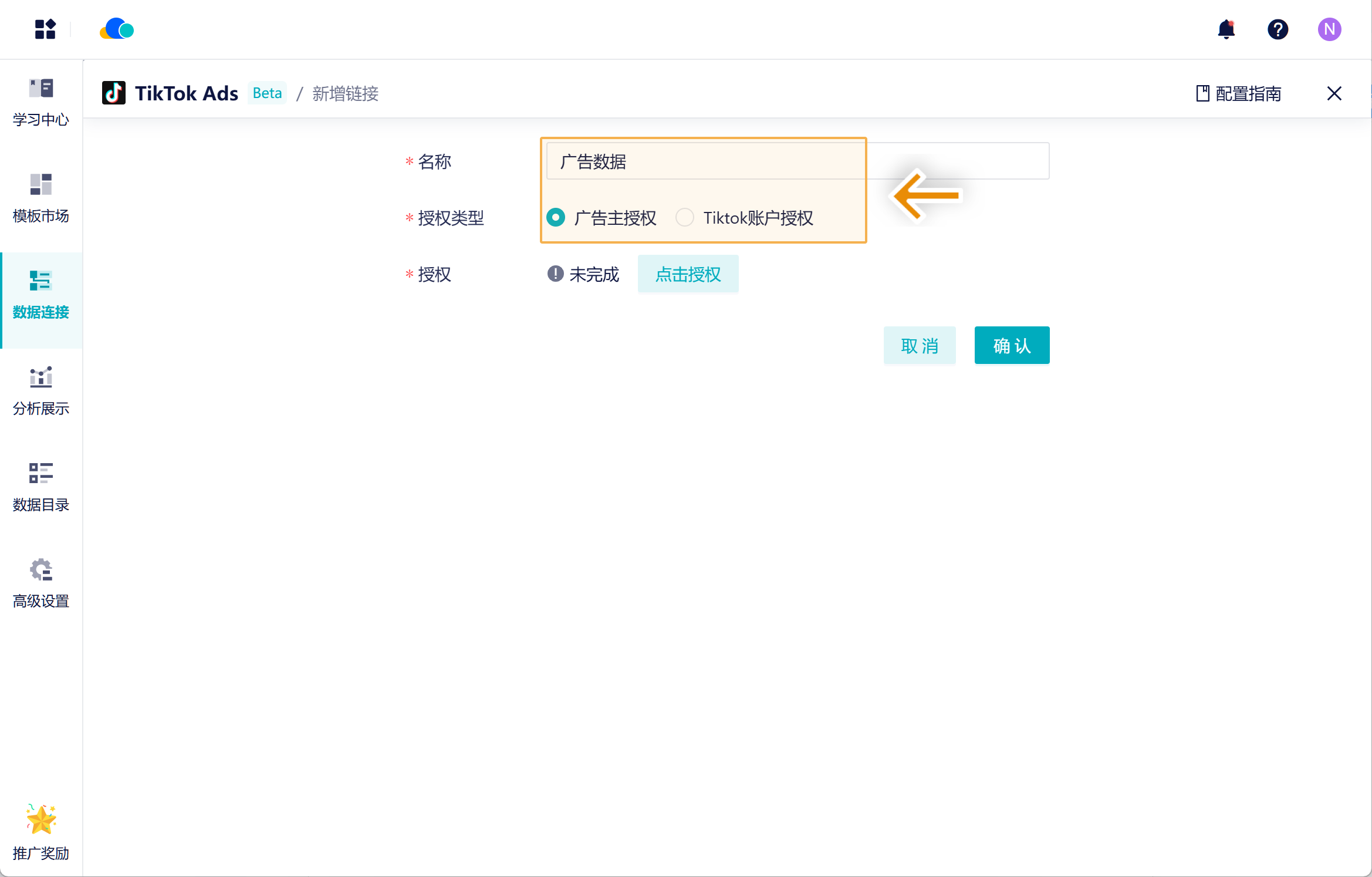Open the 配置指南 guide link
Viewport: 1372px width, 877px height.
coord(1239,93)
